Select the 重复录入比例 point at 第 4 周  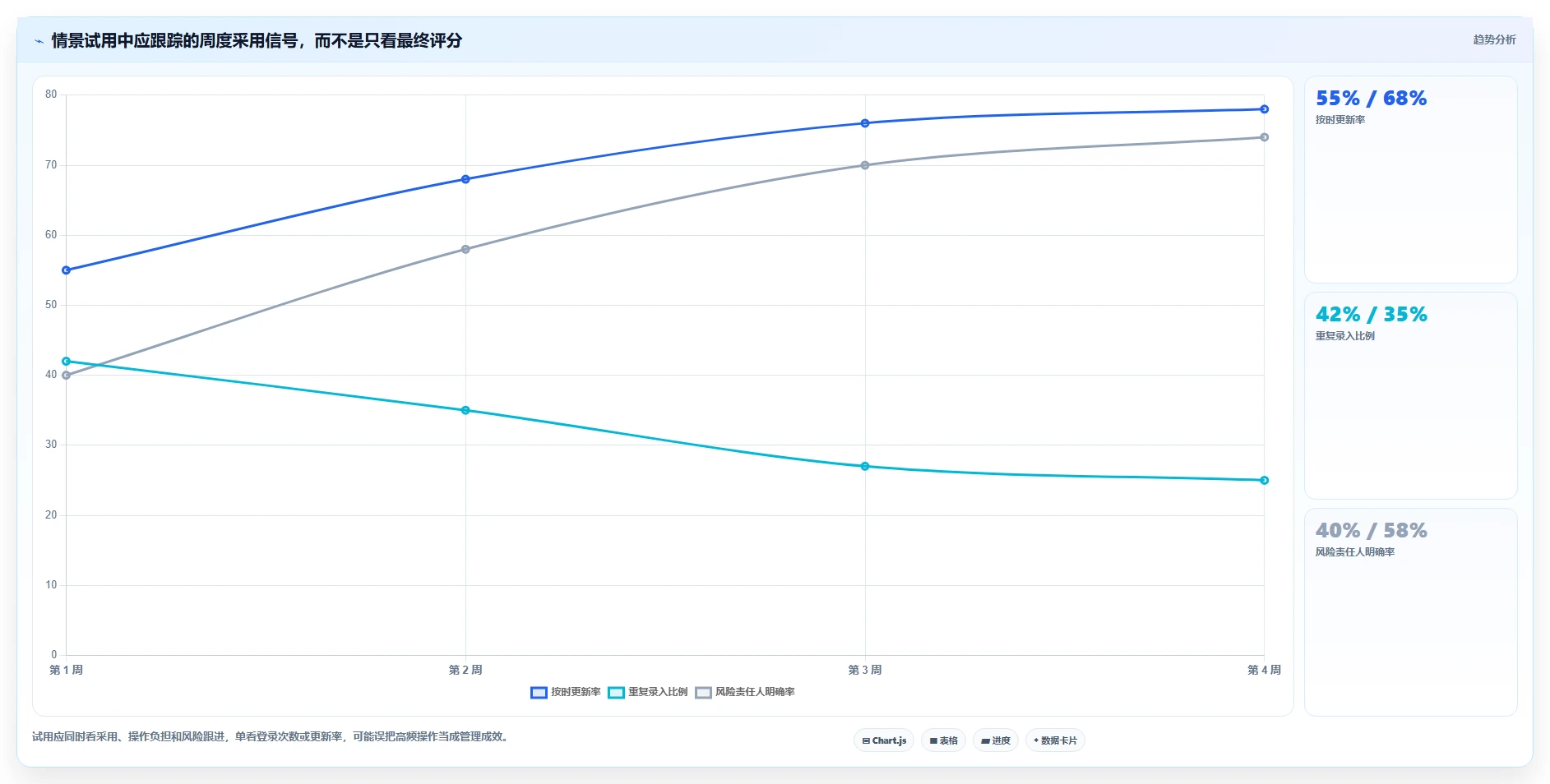pos(1264,480)
